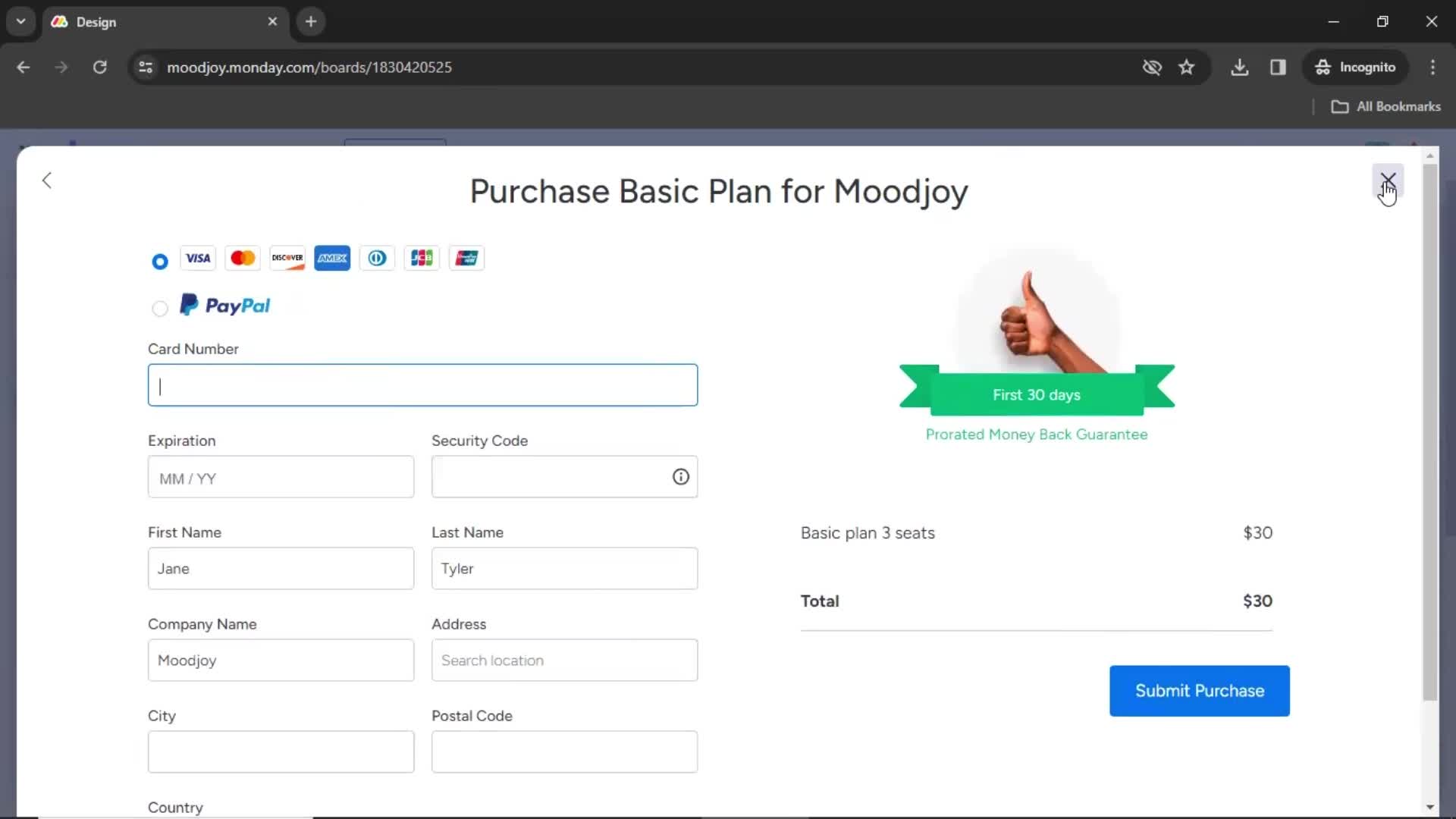This screenshot has width=1456, height=819.
Task: Select the credit card payment radio button
Action: click(159, 261)
